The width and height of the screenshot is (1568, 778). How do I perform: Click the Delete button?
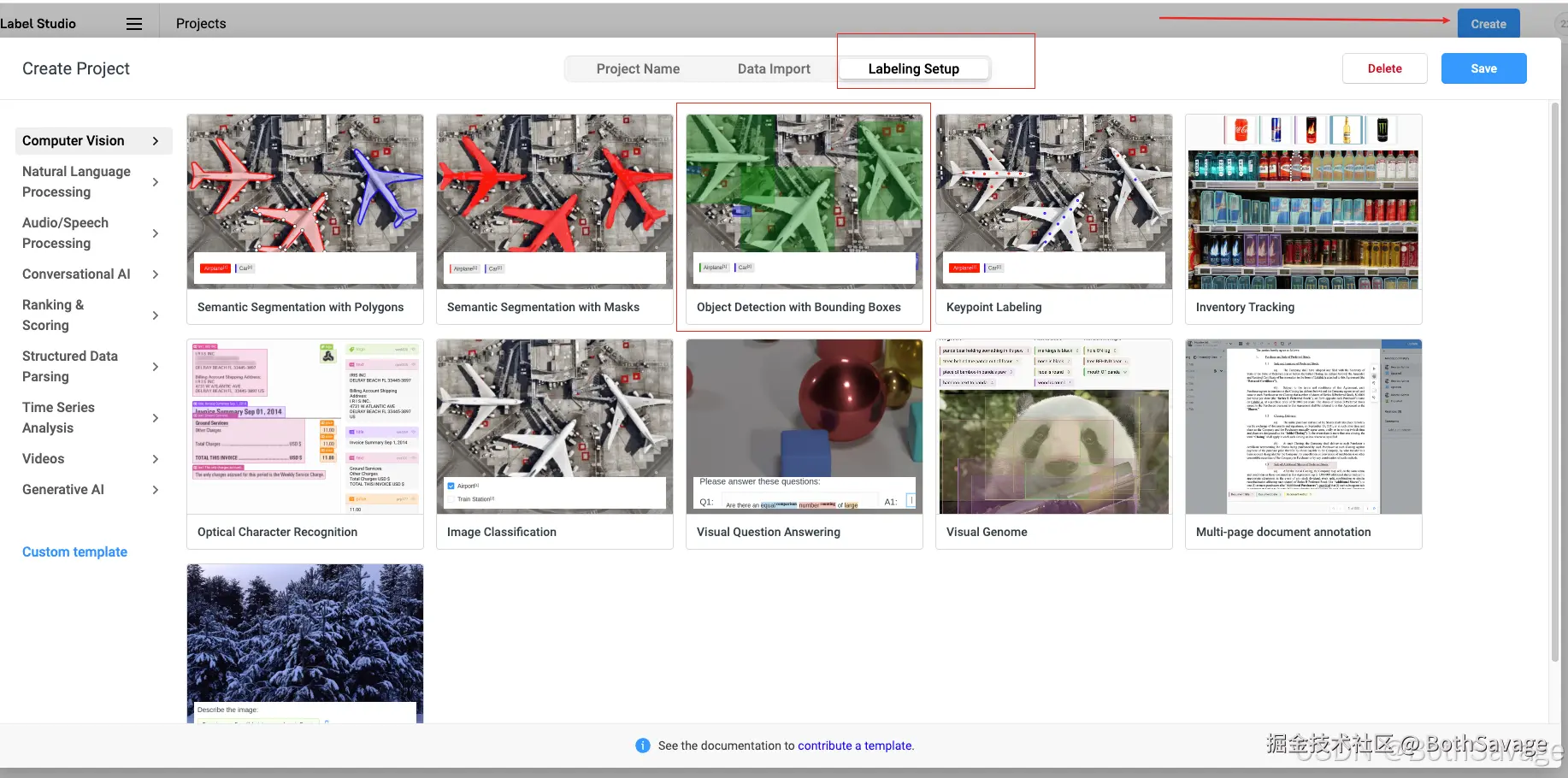click(1385, 69)
